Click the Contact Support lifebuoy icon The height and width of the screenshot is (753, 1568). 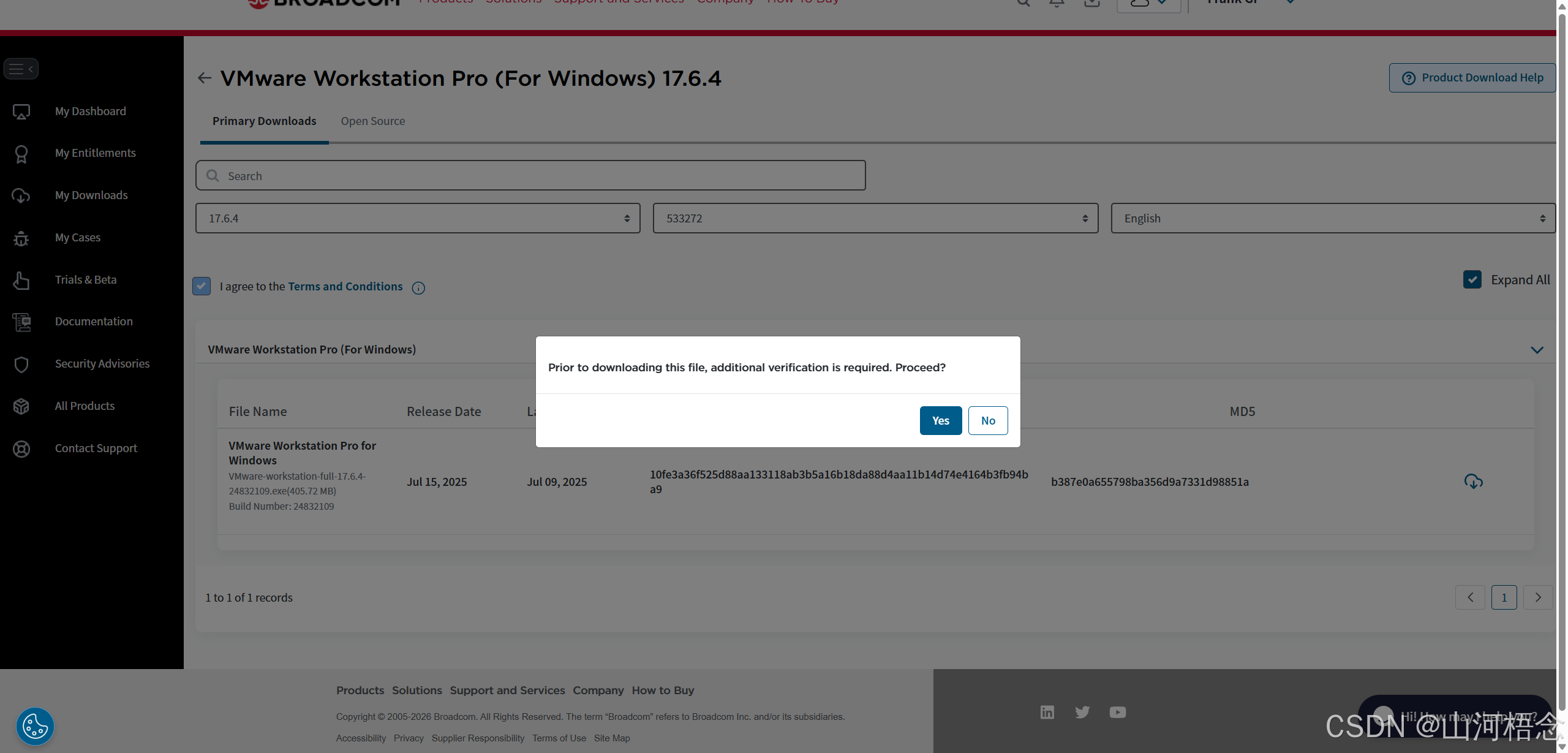point(21,448)
